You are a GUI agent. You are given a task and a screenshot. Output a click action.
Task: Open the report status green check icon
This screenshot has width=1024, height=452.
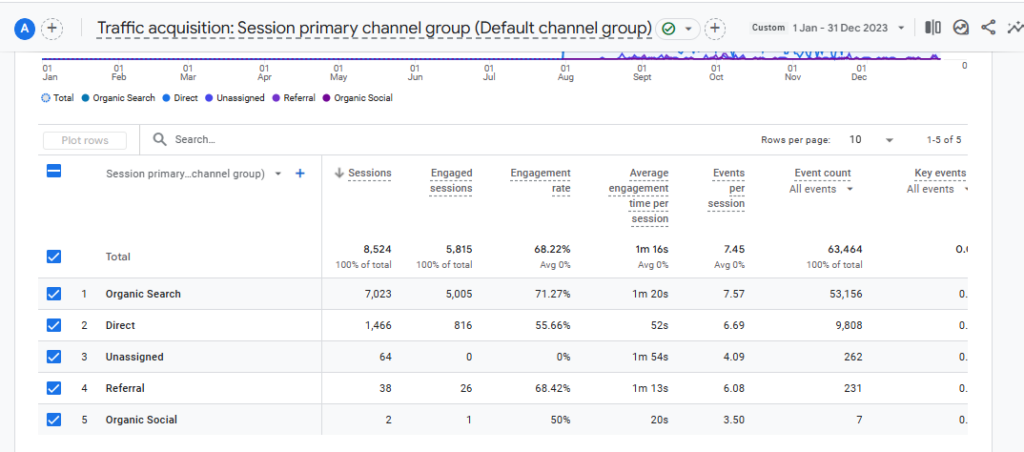coord(668,29)
